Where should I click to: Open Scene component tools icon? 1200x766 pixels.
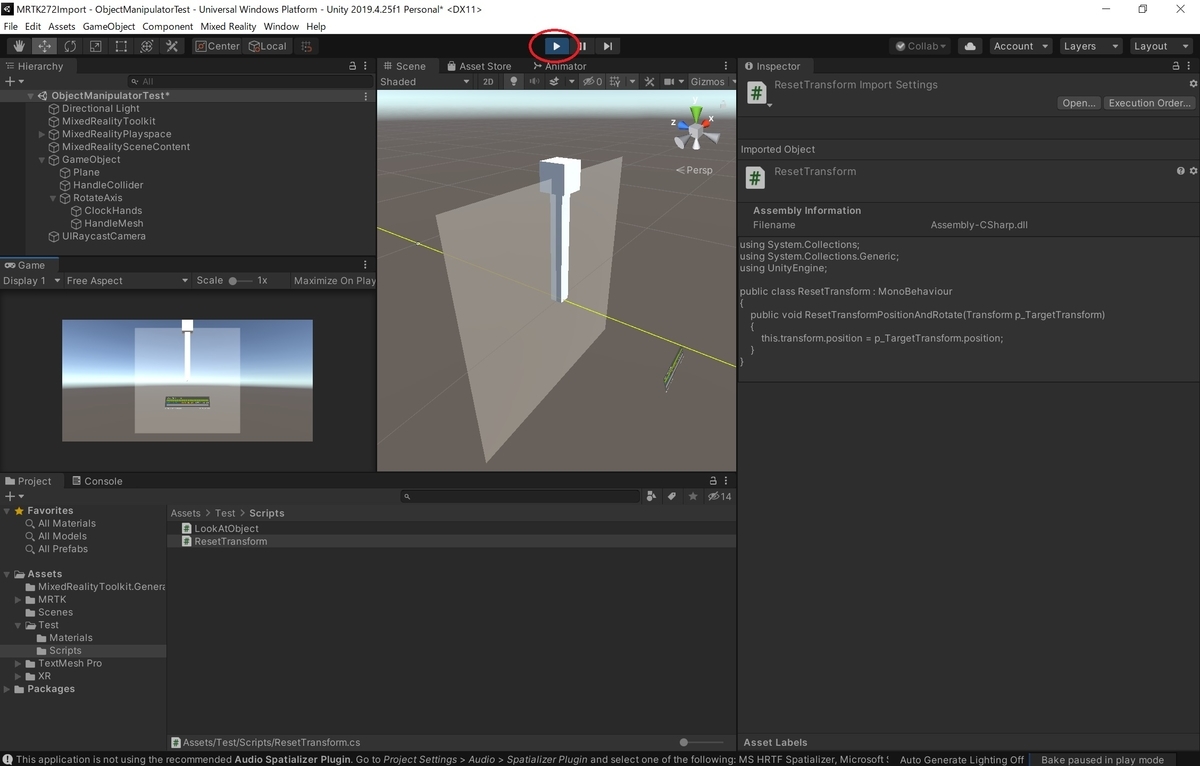coord(649,82)
